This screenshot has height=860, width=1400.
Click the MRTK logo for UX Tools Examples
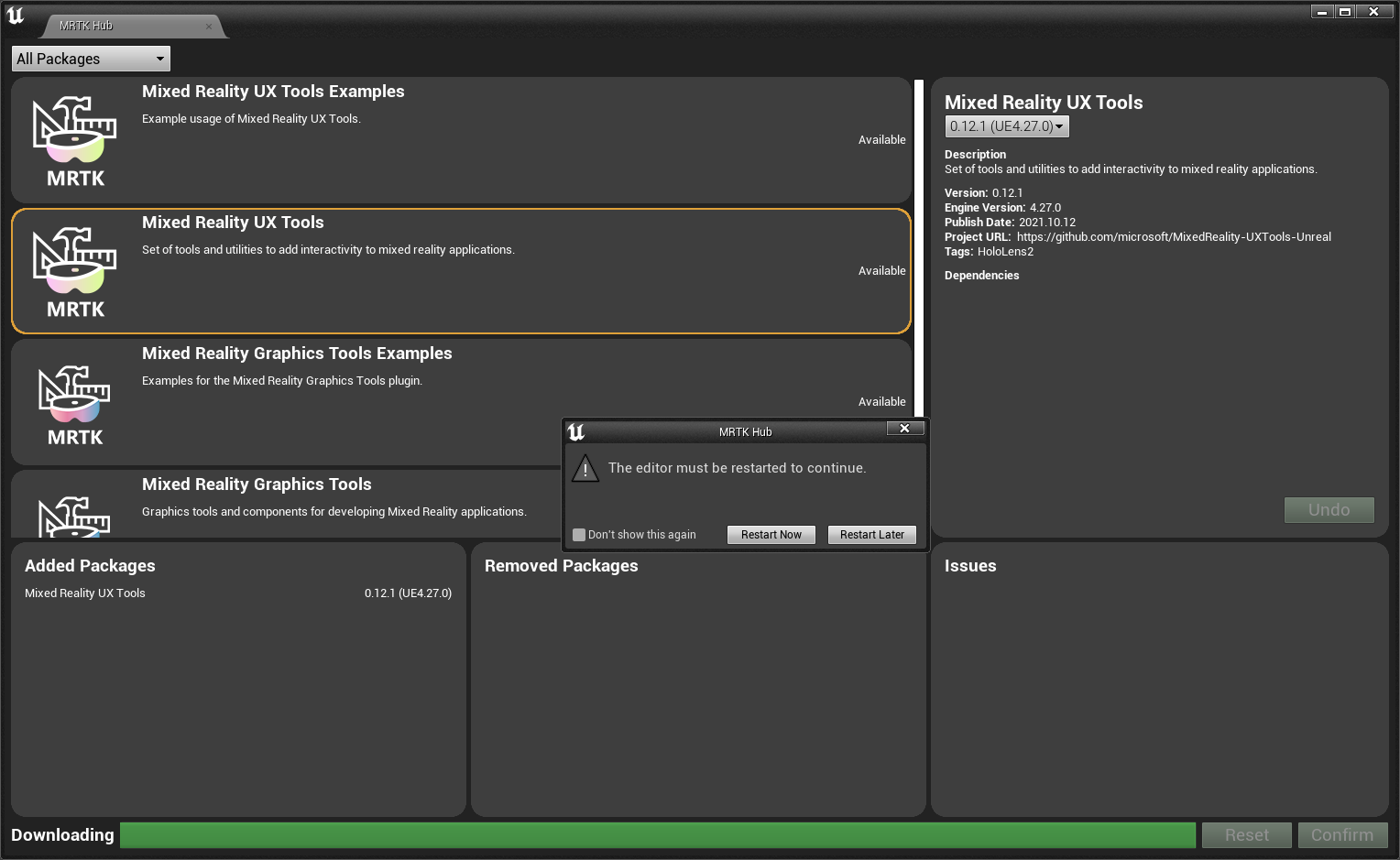coord(73,139)
